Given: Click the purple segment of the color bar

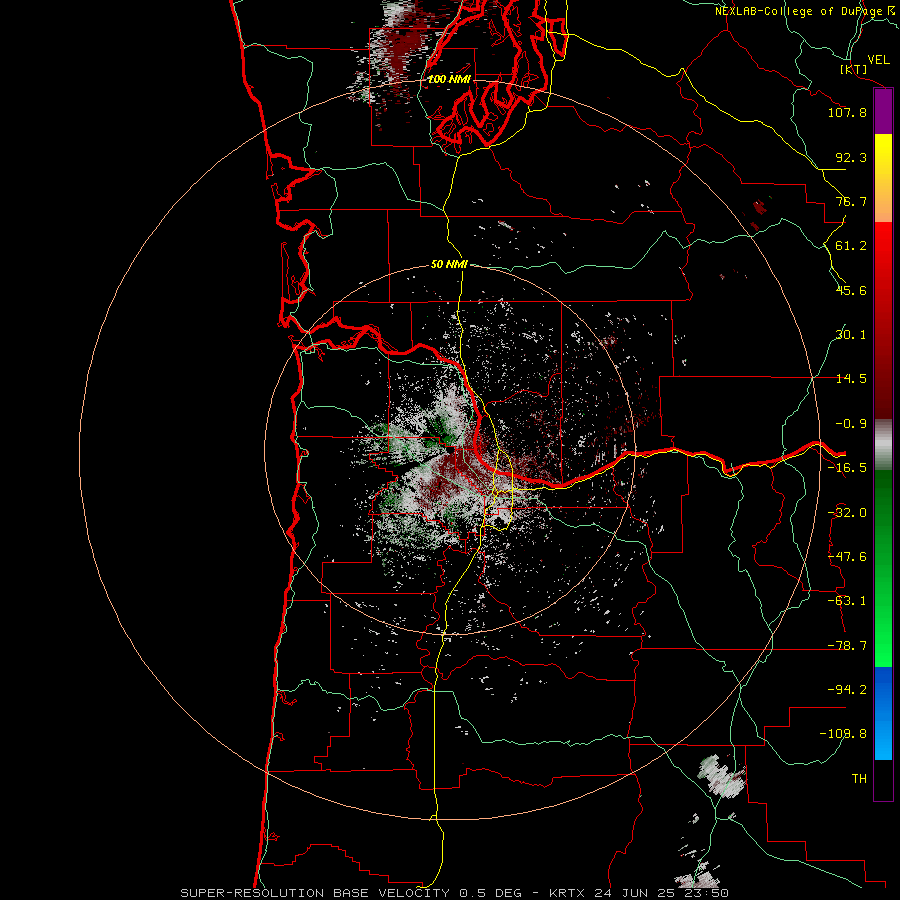Looking at the screenshot, I should click(x=883, y=112).
